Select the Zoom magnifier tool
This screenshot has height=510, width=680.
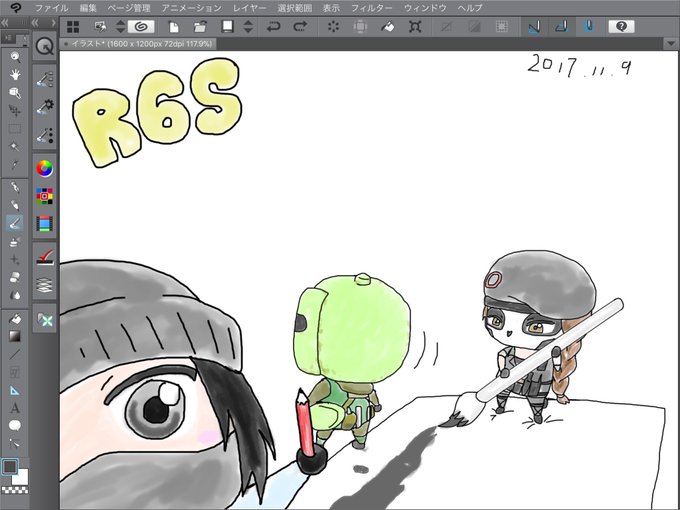click(x=15, y=56)
